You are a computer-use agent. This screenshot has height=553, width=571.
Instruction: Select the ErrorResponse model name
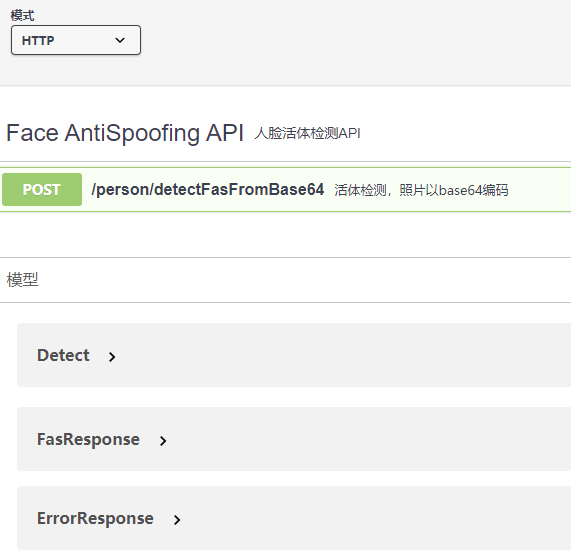(x=95, y=518)
